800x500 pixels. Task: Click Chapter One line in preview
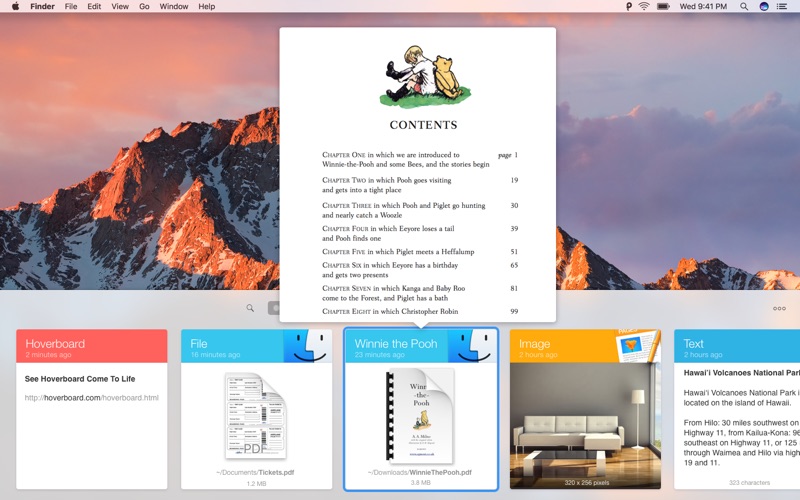(420, 159)
